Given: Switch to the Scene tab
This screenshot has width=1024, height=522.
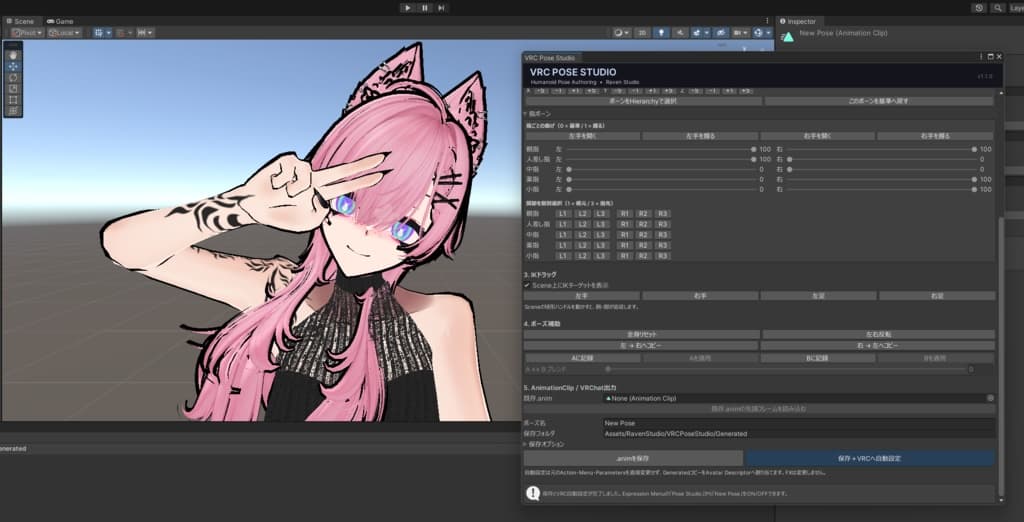Looking at the screenshot, I should (x=20, y=21).
